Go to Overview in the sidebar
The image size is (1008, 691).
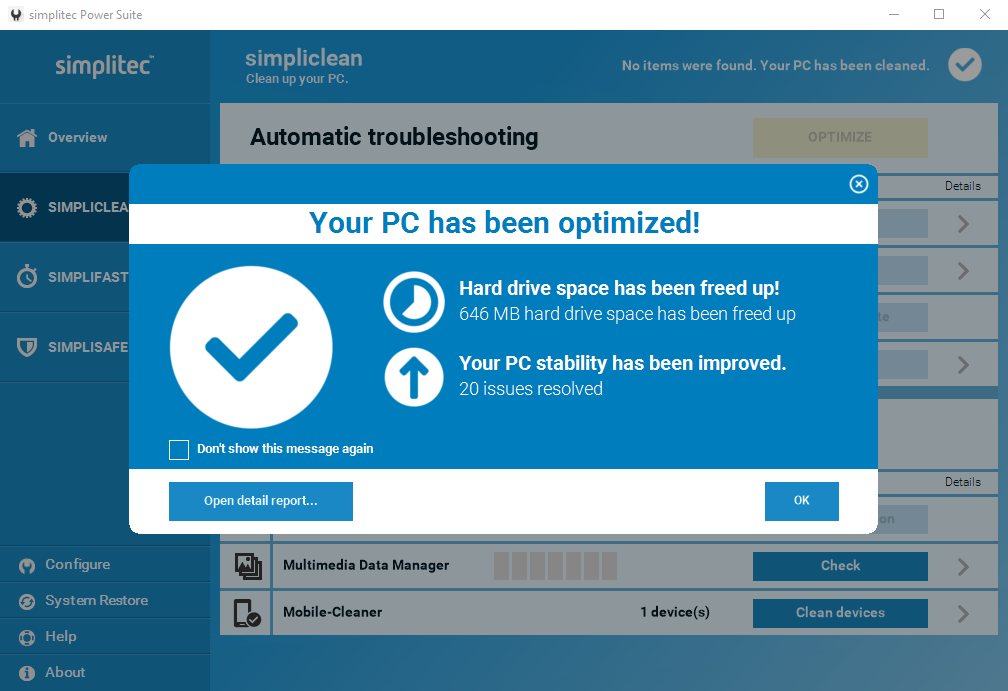click(x=105, y=138)
